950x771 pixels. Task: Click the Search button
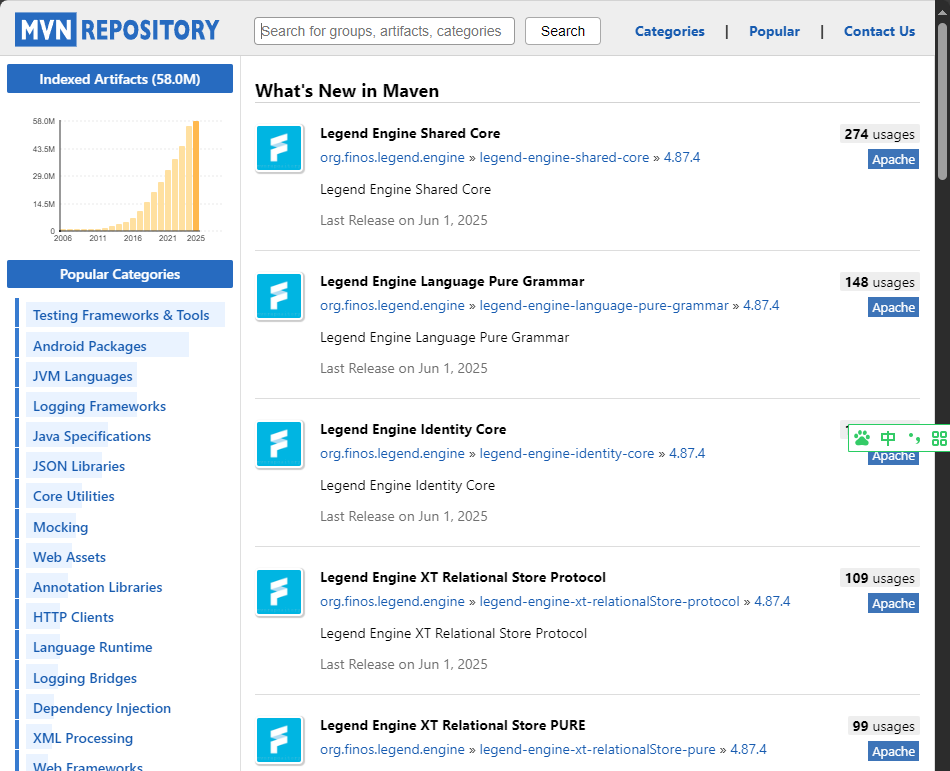563,31
